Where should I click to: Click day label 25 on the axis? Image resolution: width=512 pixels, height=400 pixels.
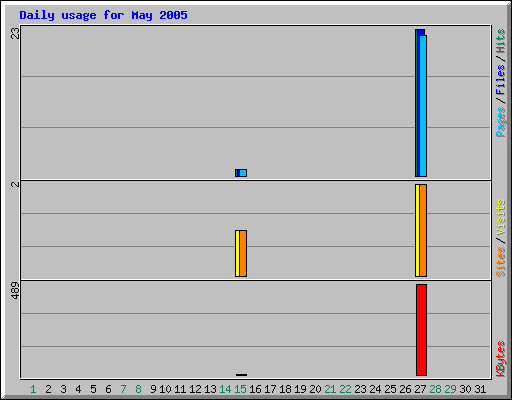[390, 389]
